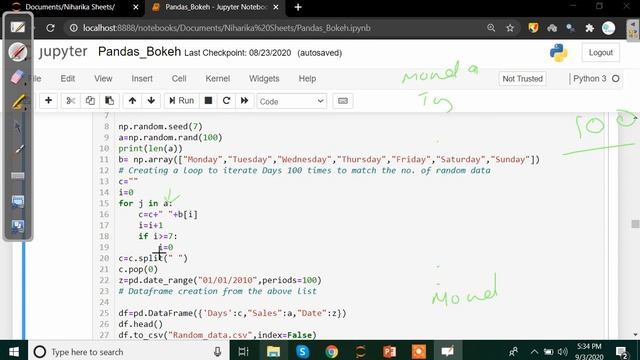Copy selected cells icon
The width and height of the screenshot is (640, 360).
pos(90,100)
